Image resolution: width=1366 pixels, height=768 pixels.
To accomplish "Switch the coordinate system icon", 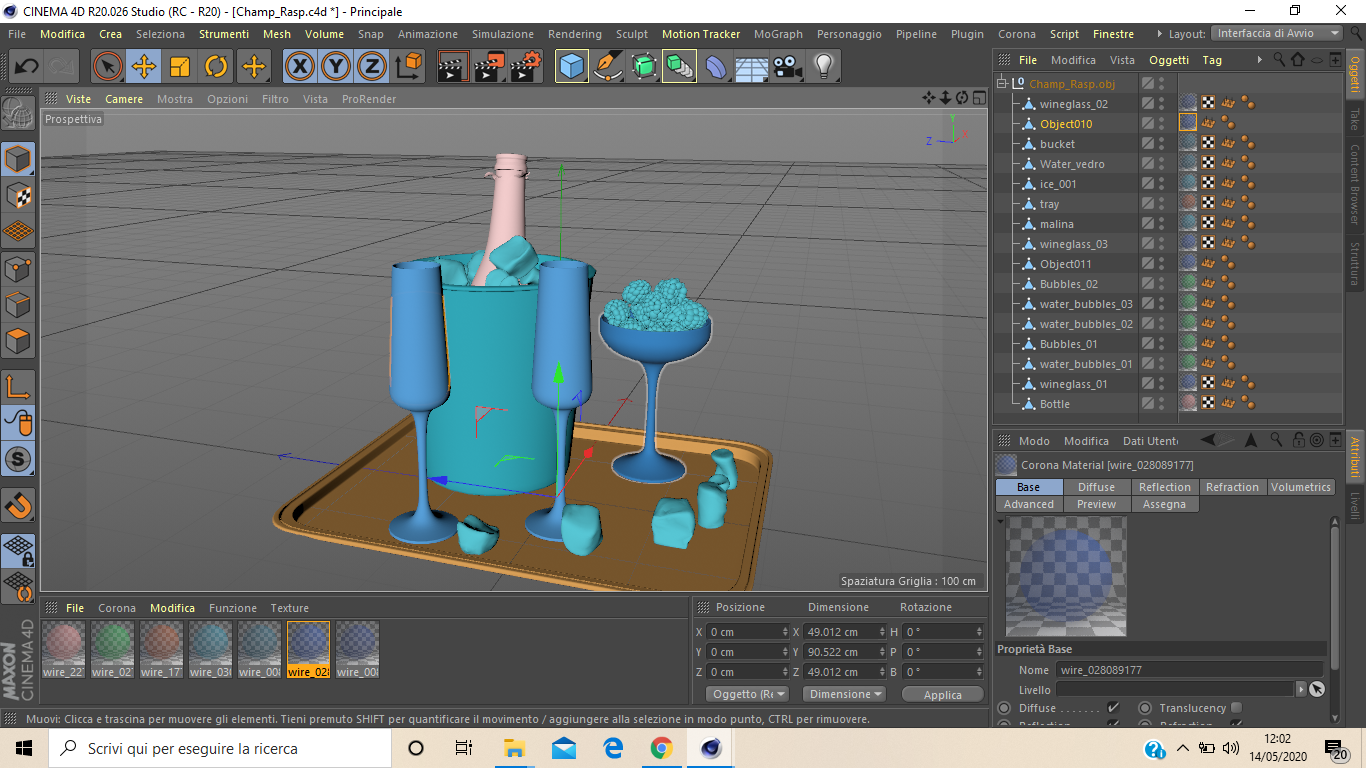I will tap(408, 67).
